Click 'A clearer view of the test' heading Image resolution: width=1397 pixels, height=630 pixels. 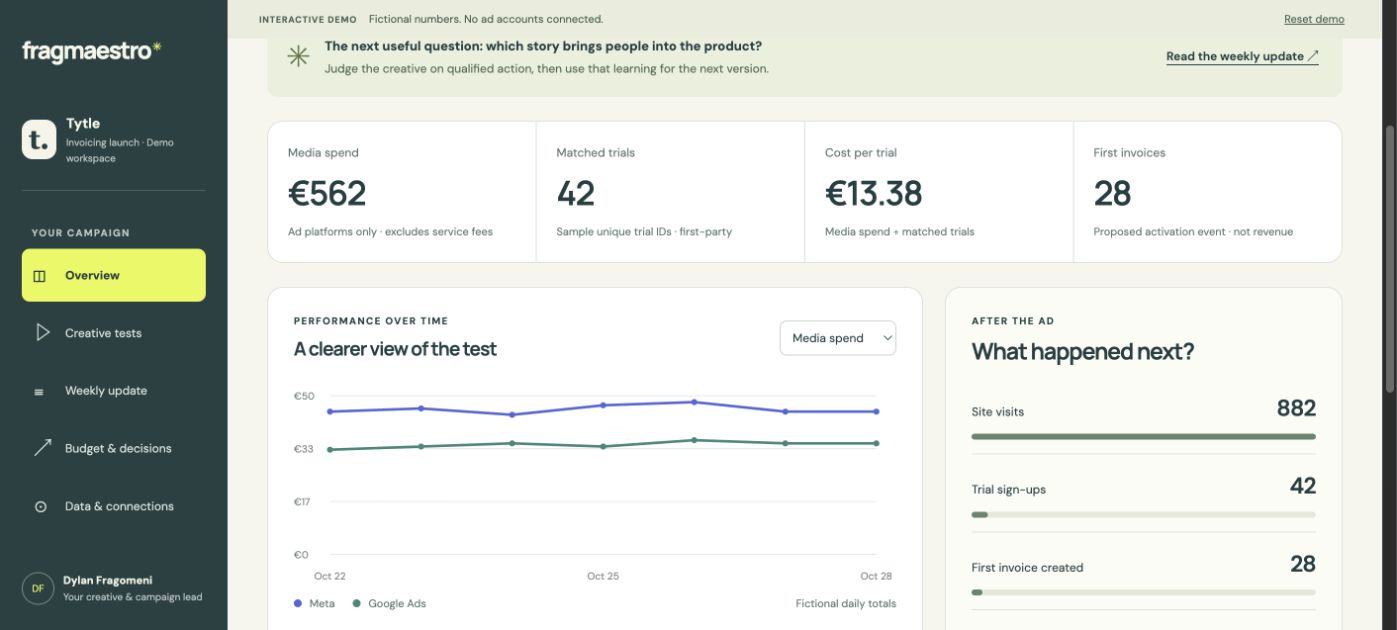395,349
